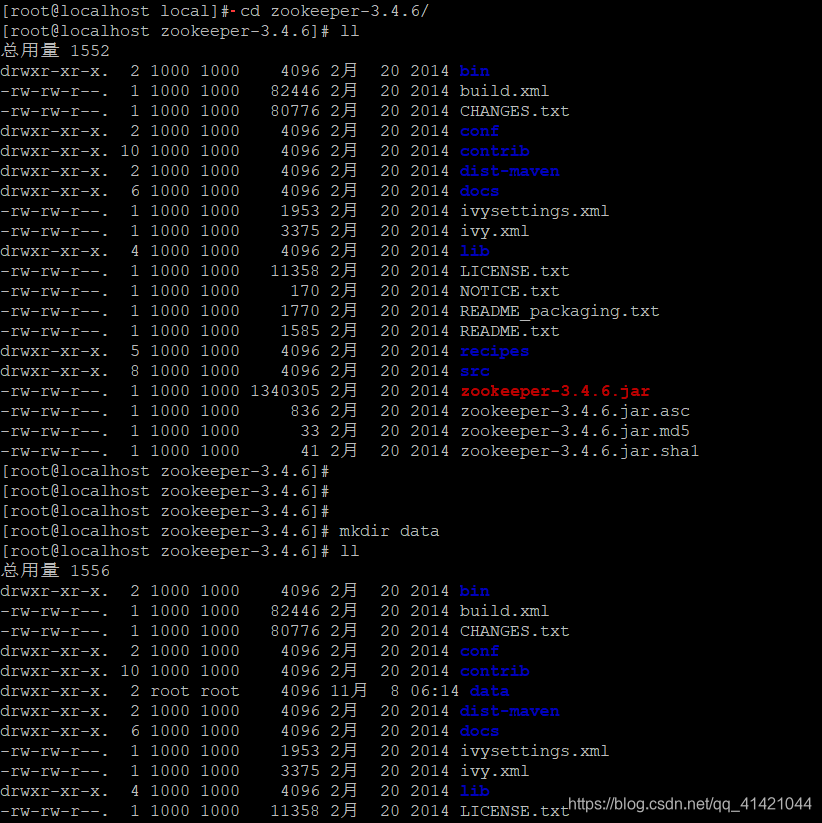Select 'zookeeper-3.4.6.jar.md5' filename
822x823 pixels.
coord(575,431)
